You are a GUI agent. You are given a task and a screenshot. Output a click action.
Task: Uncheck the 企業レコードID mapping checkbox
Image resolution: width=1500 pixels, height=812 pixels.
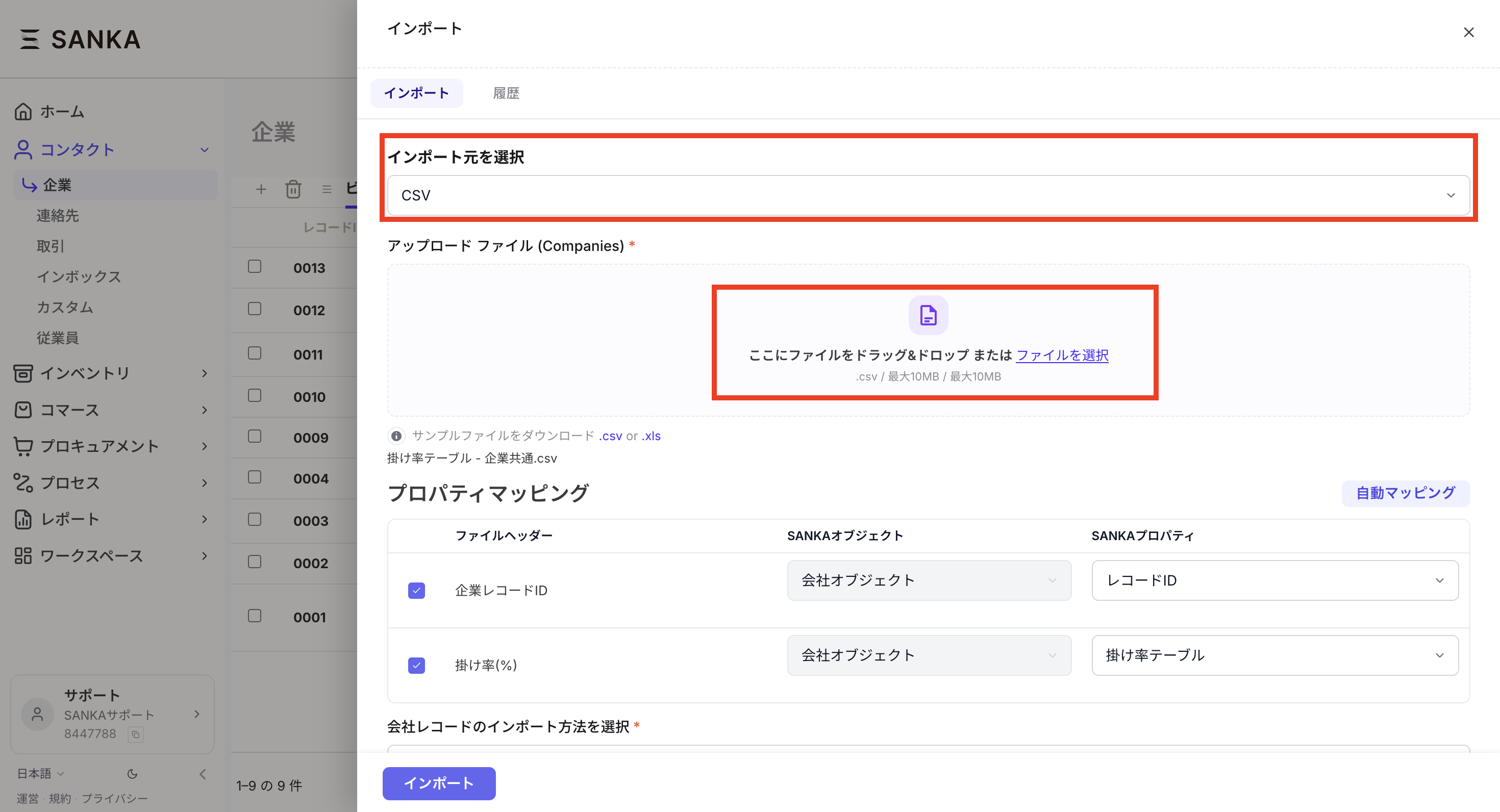(416, 590)
